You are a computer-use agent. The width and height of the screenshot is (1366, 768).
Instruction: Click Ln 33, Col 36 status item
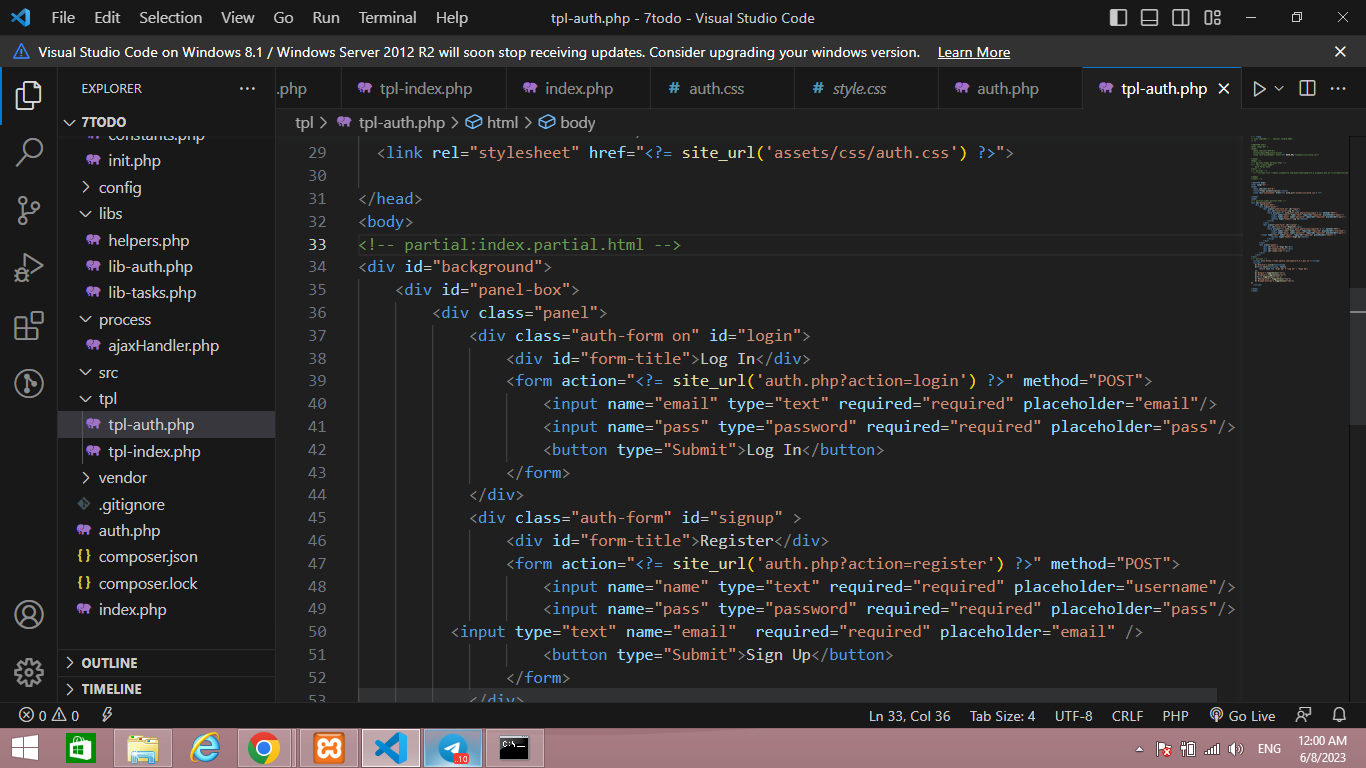pyautogui.click(x=909, y=716)
